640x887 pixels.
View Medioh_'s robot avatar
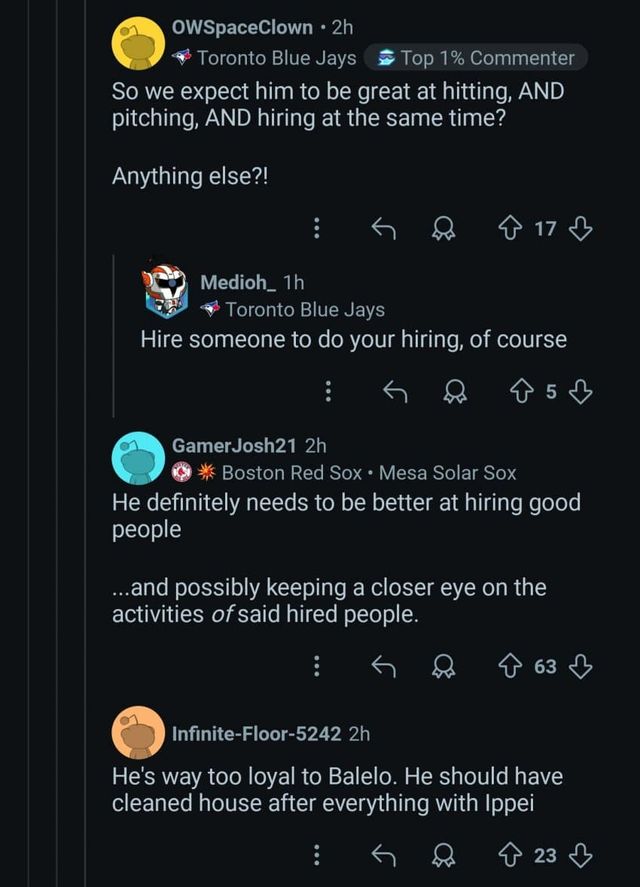click(x=165, y=290)
